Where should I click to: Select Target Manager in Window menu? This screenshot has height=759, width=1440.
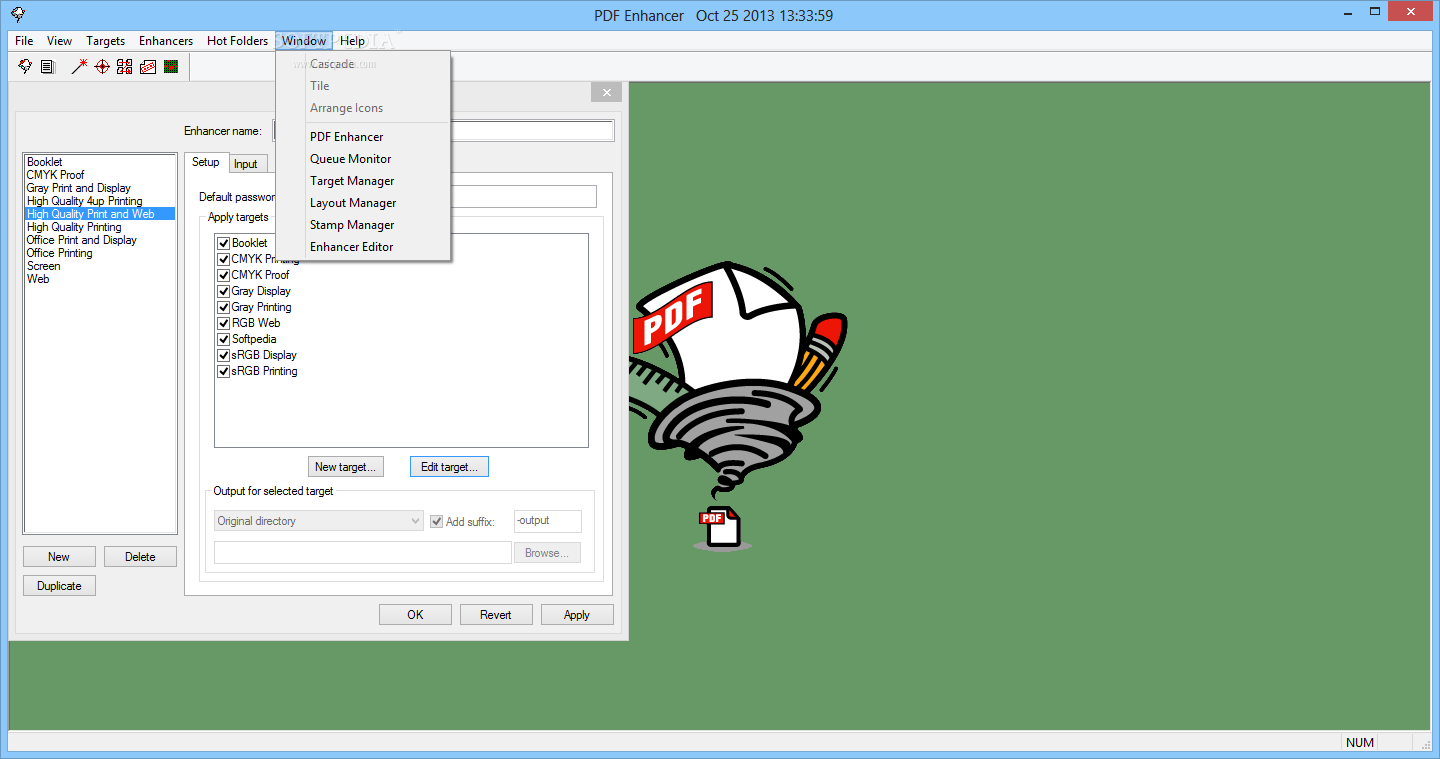364,181
